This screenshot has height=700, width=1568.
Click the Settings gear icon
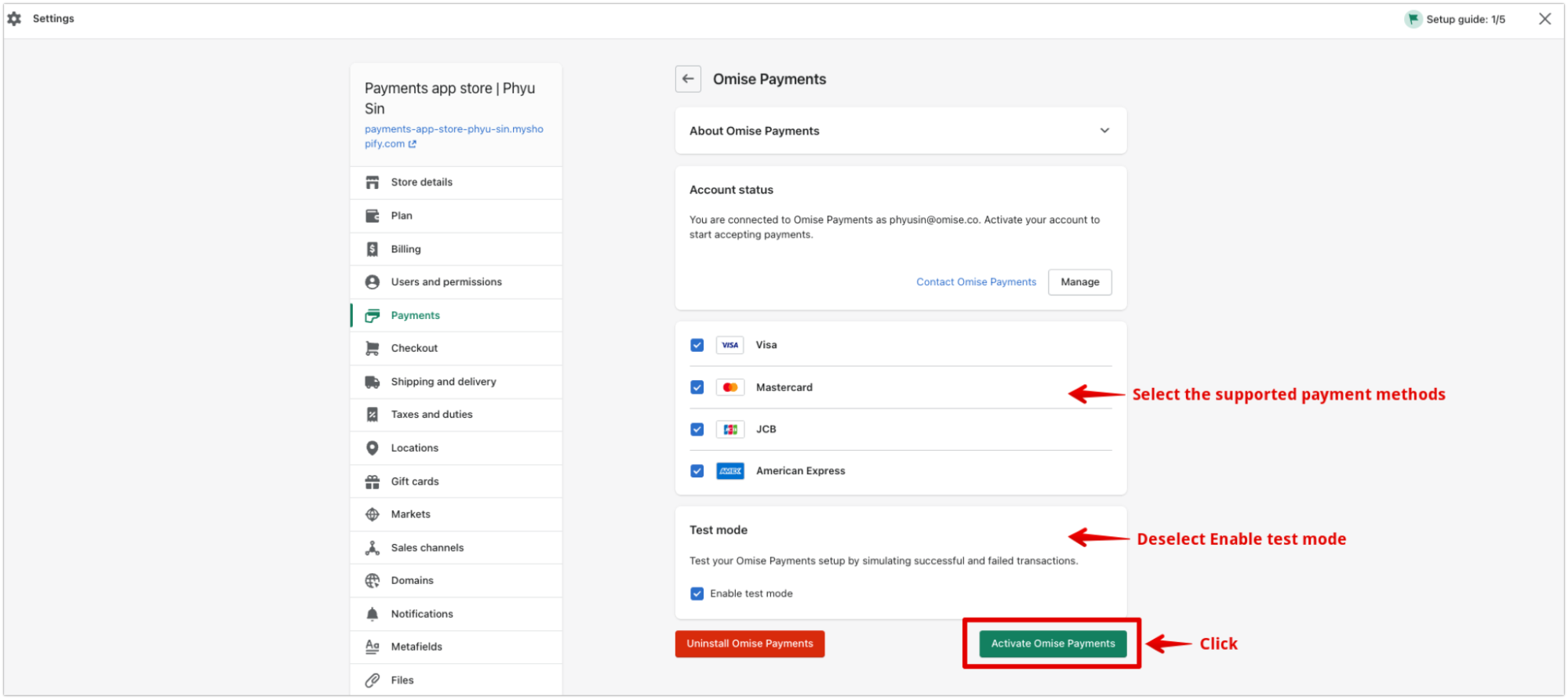(x=14, y=19)
